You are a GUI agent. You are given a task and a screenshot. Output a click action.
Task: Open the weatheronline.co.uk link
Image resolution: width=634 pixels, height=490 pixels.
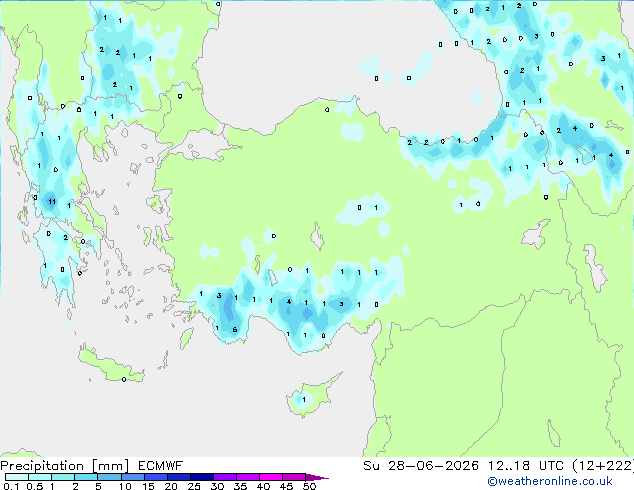550,481
